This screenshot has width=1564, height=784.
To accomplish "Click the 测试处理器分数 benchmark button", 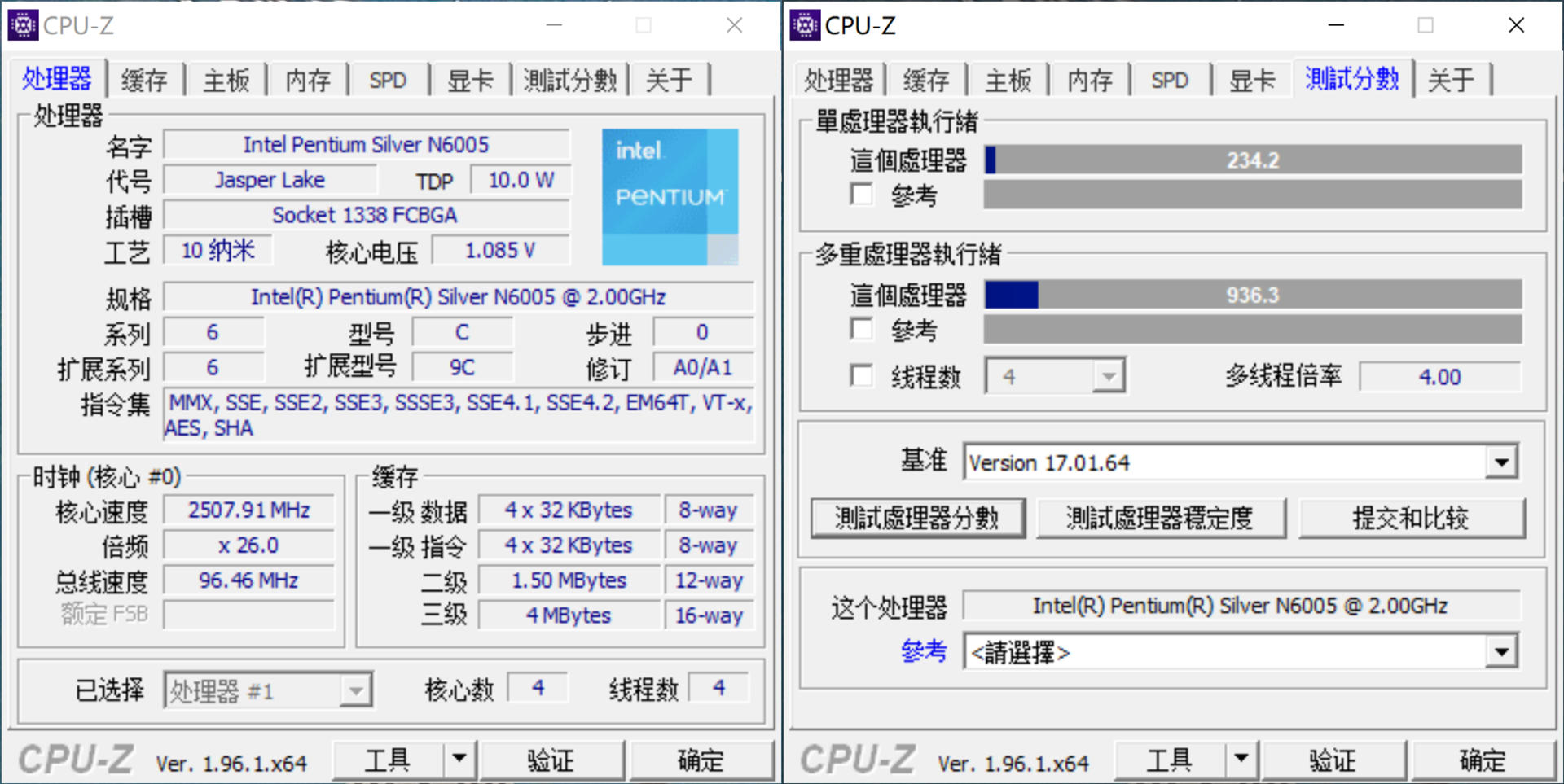I will coord(917,517).
